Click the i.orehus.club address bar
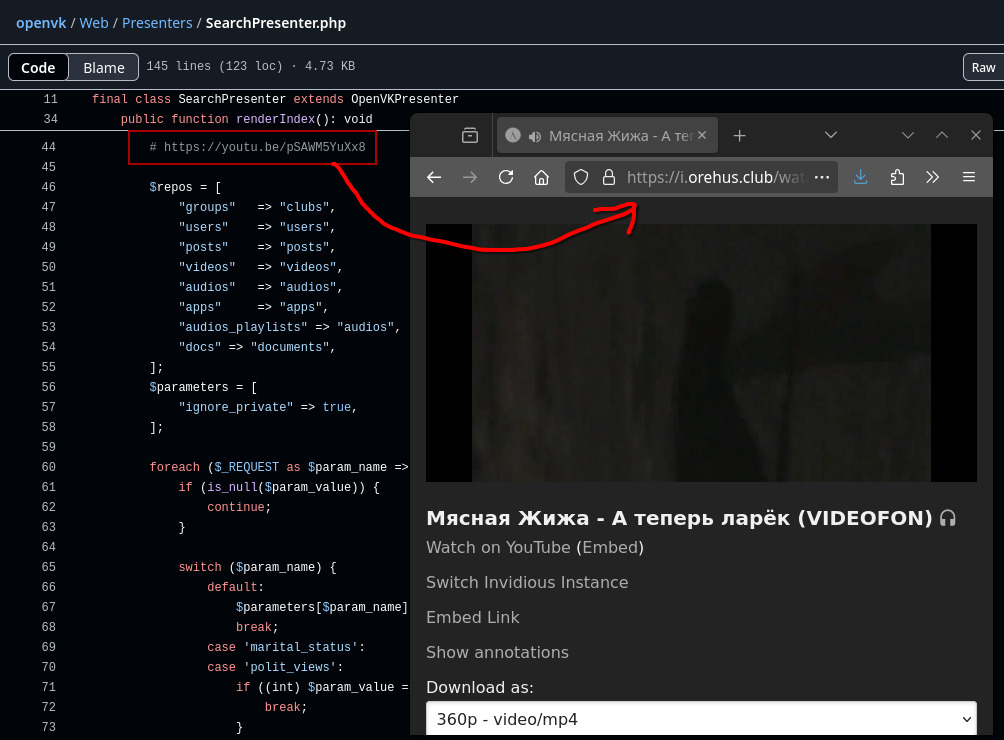 point(714,177)
